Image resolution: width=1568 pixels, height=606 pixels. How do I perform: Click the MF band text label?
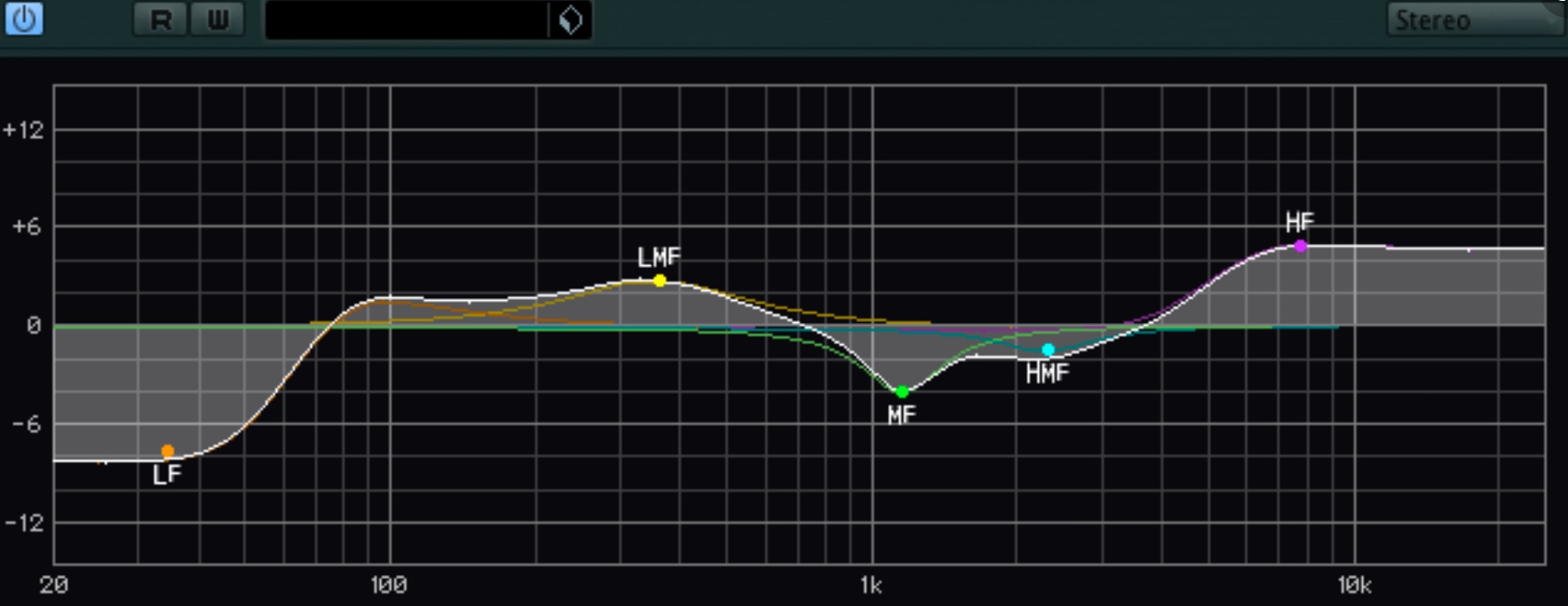[x=901, y=414]
